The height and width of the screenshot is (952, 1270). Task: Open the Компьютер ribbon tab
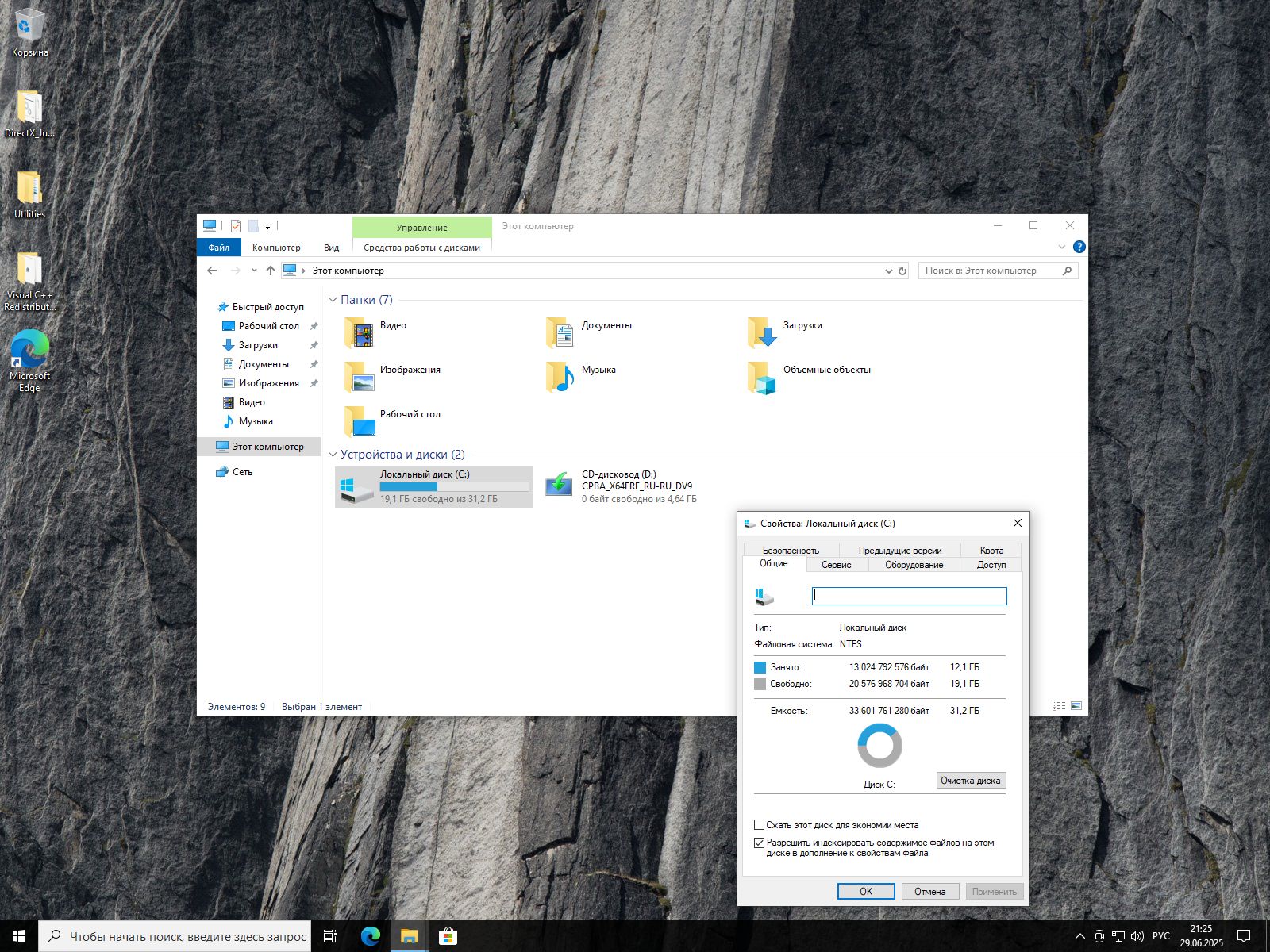tap(276, 248)
